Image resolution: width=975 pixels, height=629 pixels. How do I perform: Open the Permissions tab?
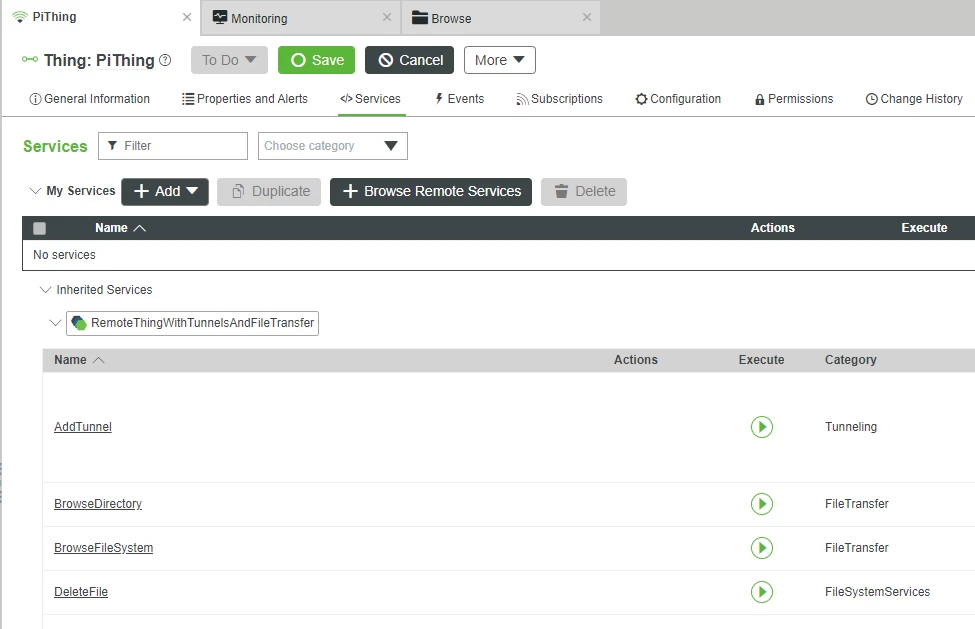pyautogui.click(x=793, y=99)
